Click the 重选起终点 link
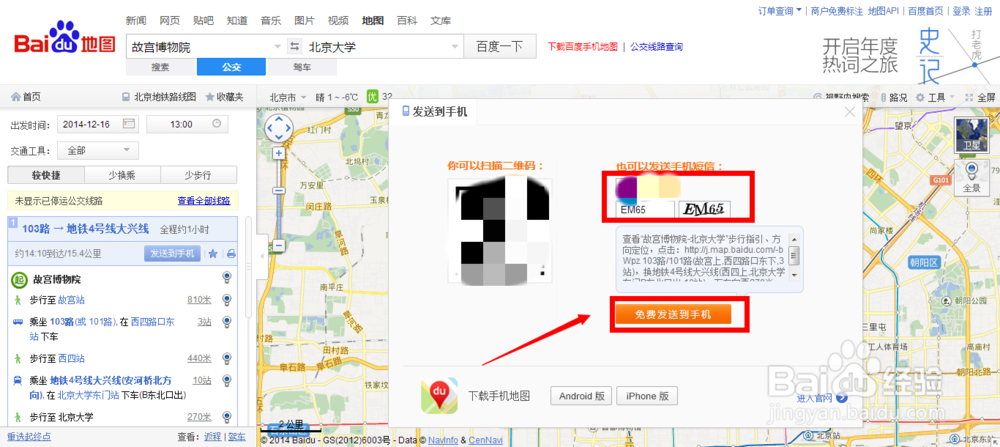1000x447 pixels. pyautogui.click(x=29, y=437)
